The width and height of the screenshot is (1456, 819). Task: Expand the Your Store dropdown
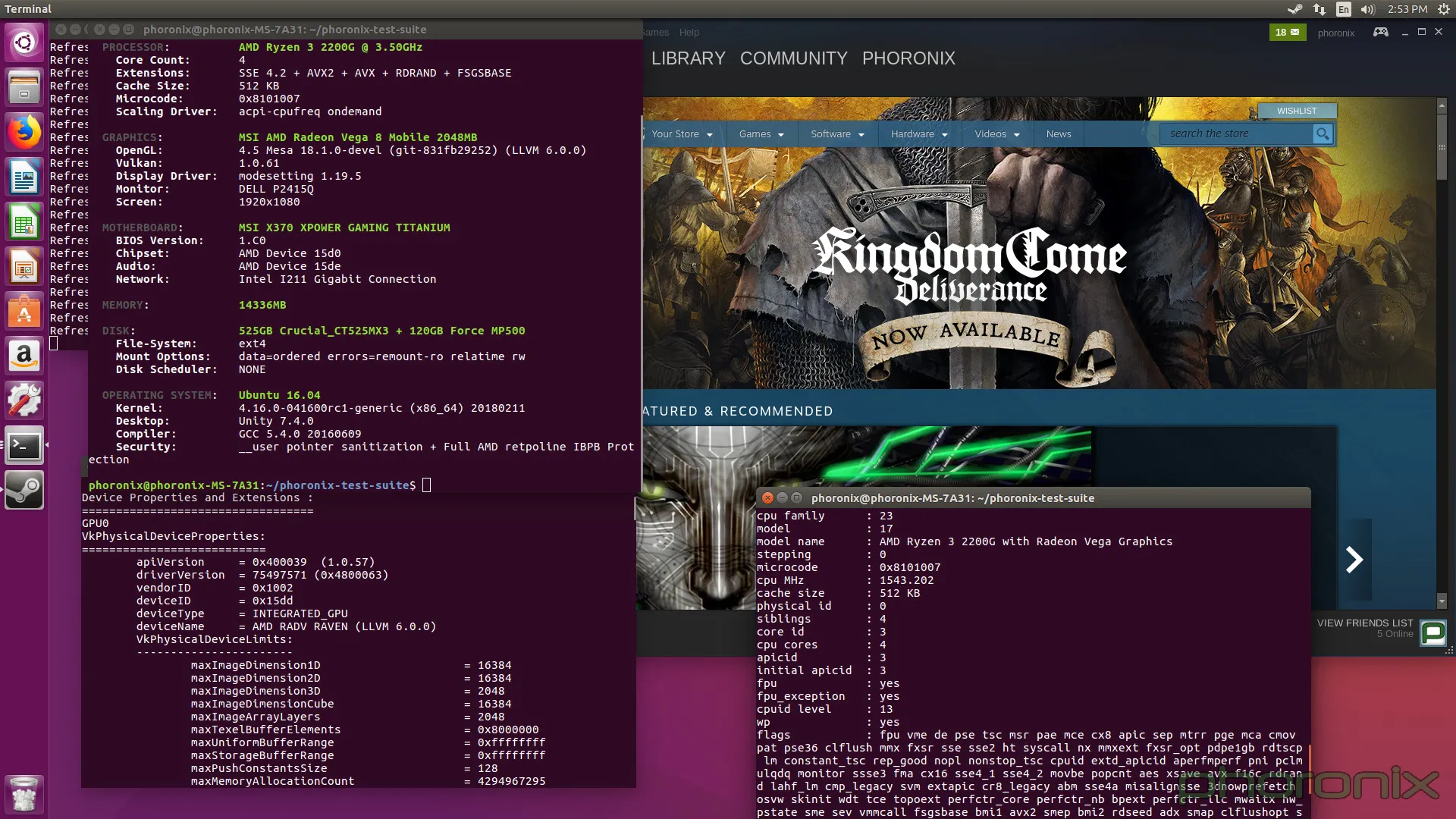click(682, 134)
